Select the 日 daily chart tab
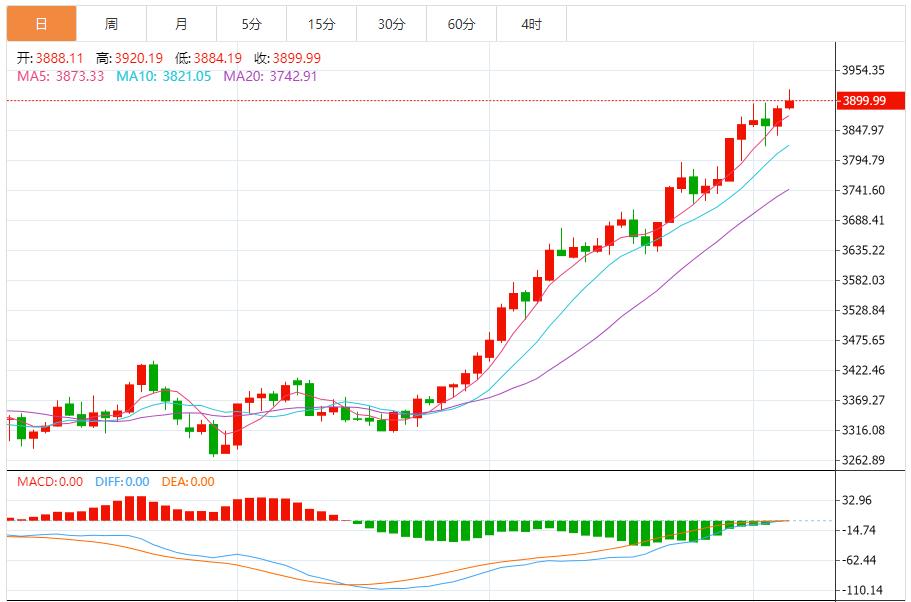 tap(41, 24)
